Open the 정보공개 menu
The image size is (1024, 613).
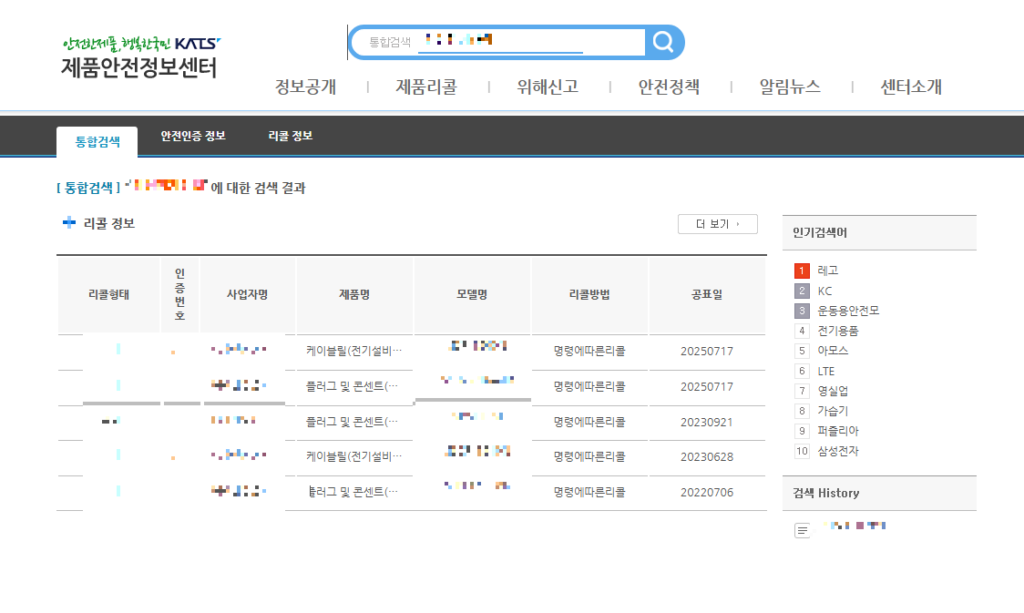[x=307, y=87]
